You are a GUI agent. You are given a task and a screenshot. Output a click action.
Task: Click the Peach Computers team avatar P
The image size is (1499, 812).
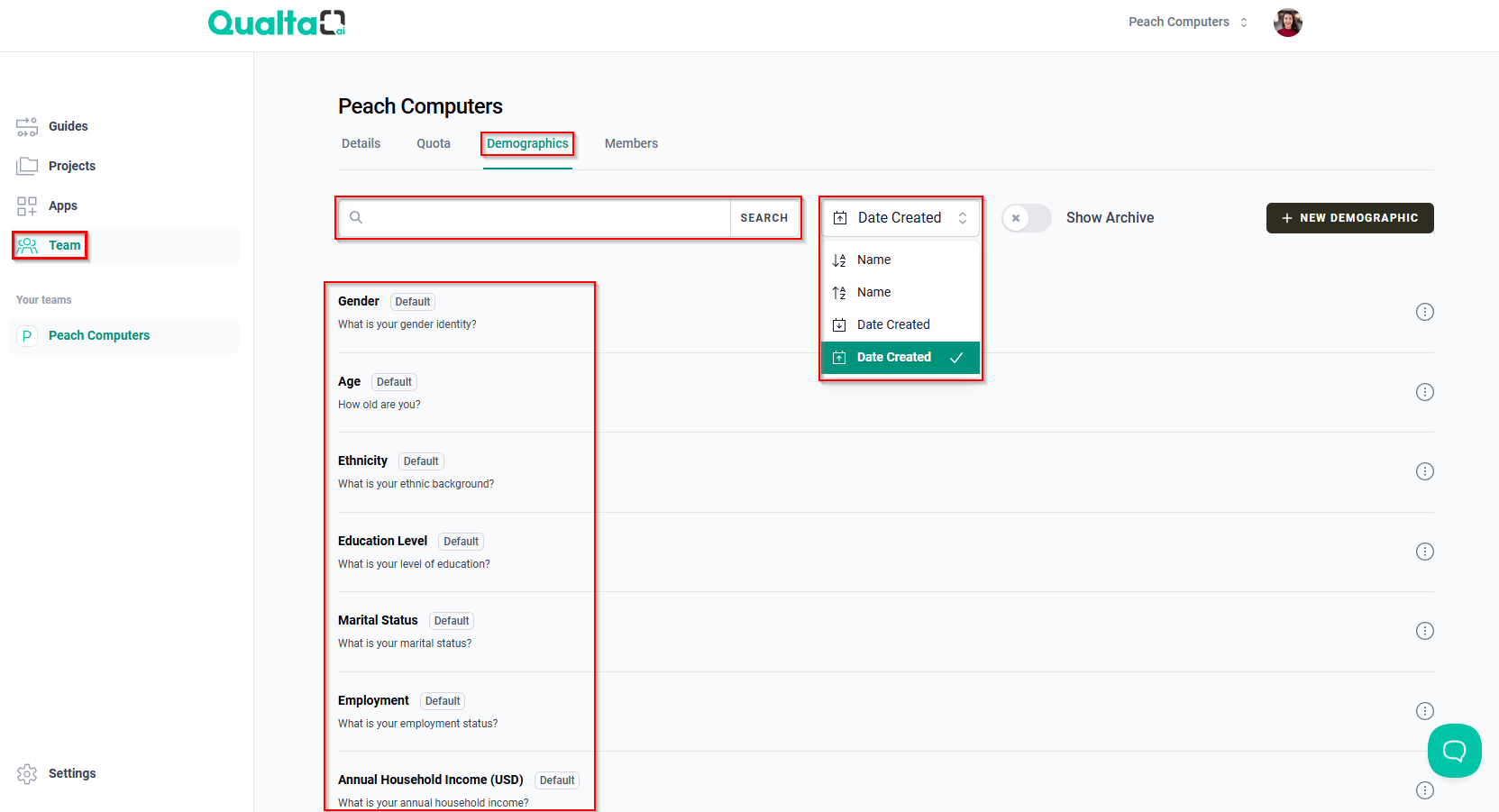[27, 335]
